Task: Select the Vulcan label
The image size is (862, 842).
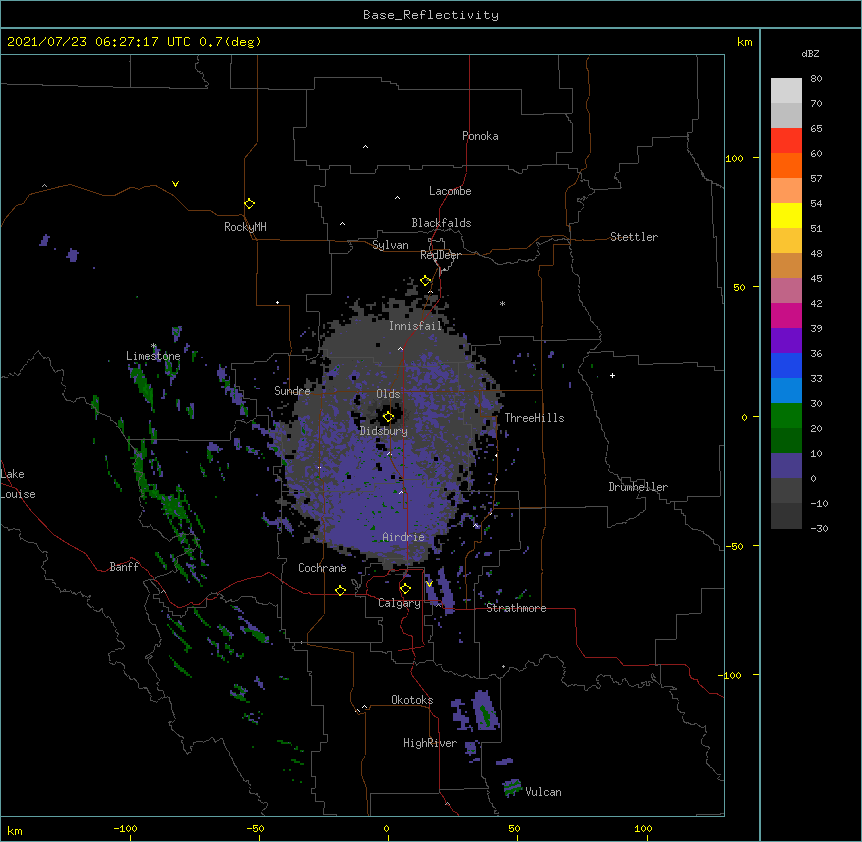Action: click(x=543, y=792)
